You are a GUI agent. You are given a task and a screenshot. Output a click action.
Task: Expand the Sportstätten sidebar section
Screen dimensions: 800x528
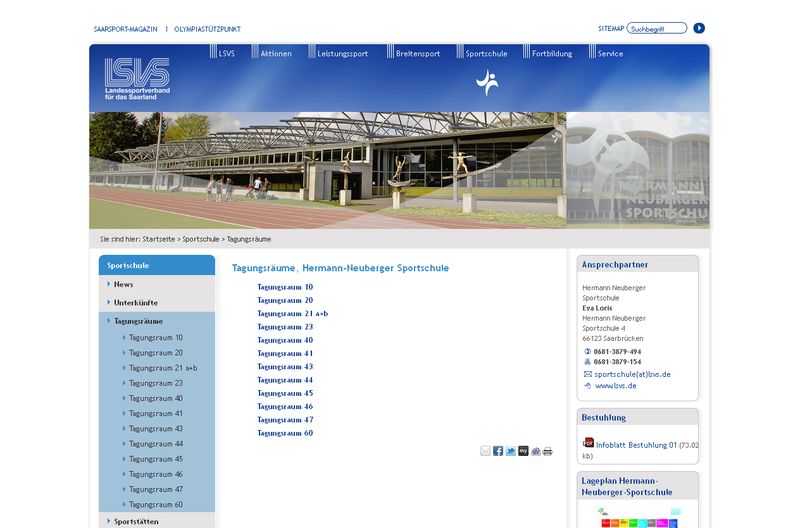click(136, 521)
